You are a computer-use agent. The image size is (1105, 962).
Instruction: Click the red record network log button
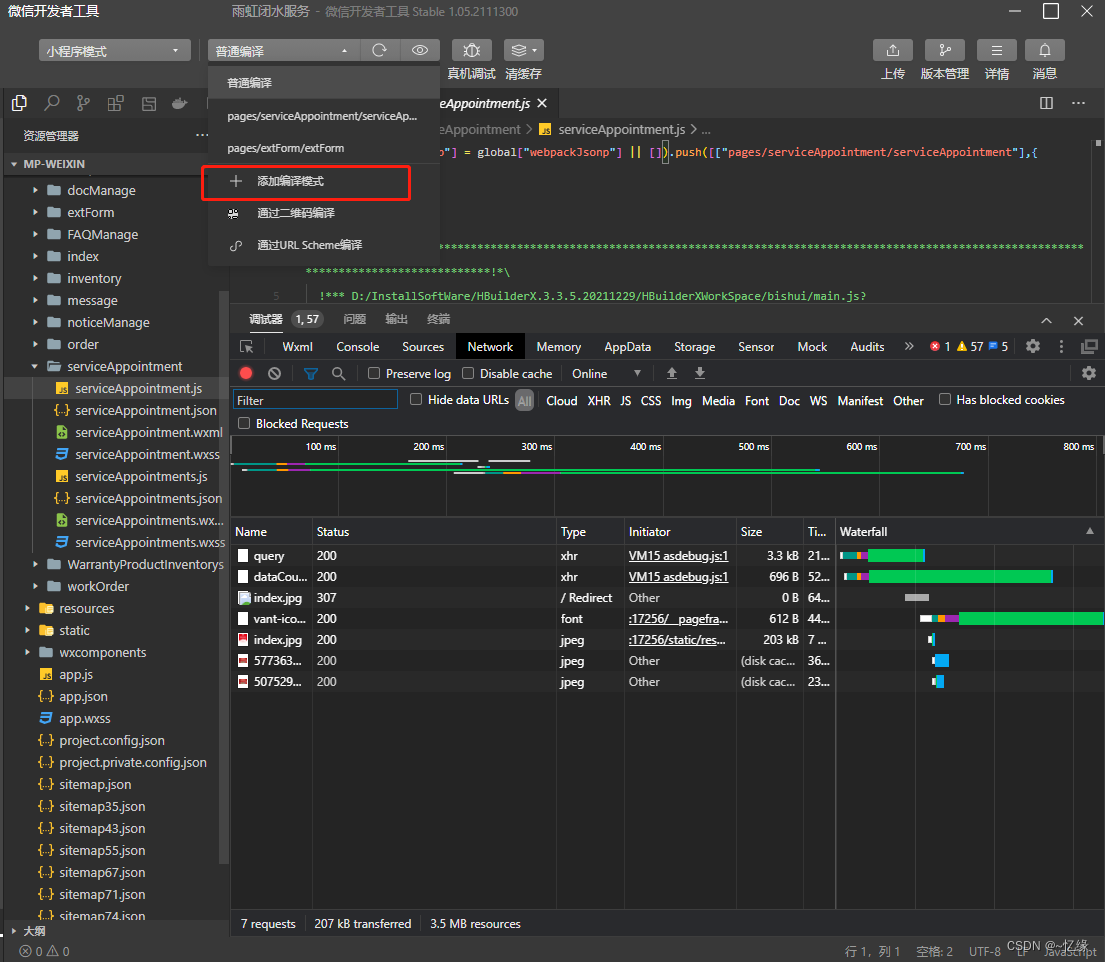tap(246, 374)
